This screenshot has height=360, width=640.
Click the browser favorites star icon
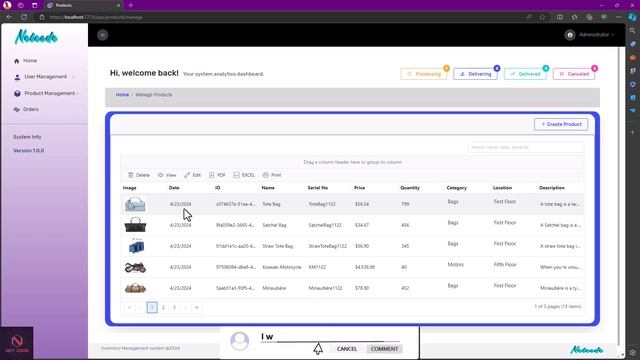pyautogui.click(x=542, y=17)
